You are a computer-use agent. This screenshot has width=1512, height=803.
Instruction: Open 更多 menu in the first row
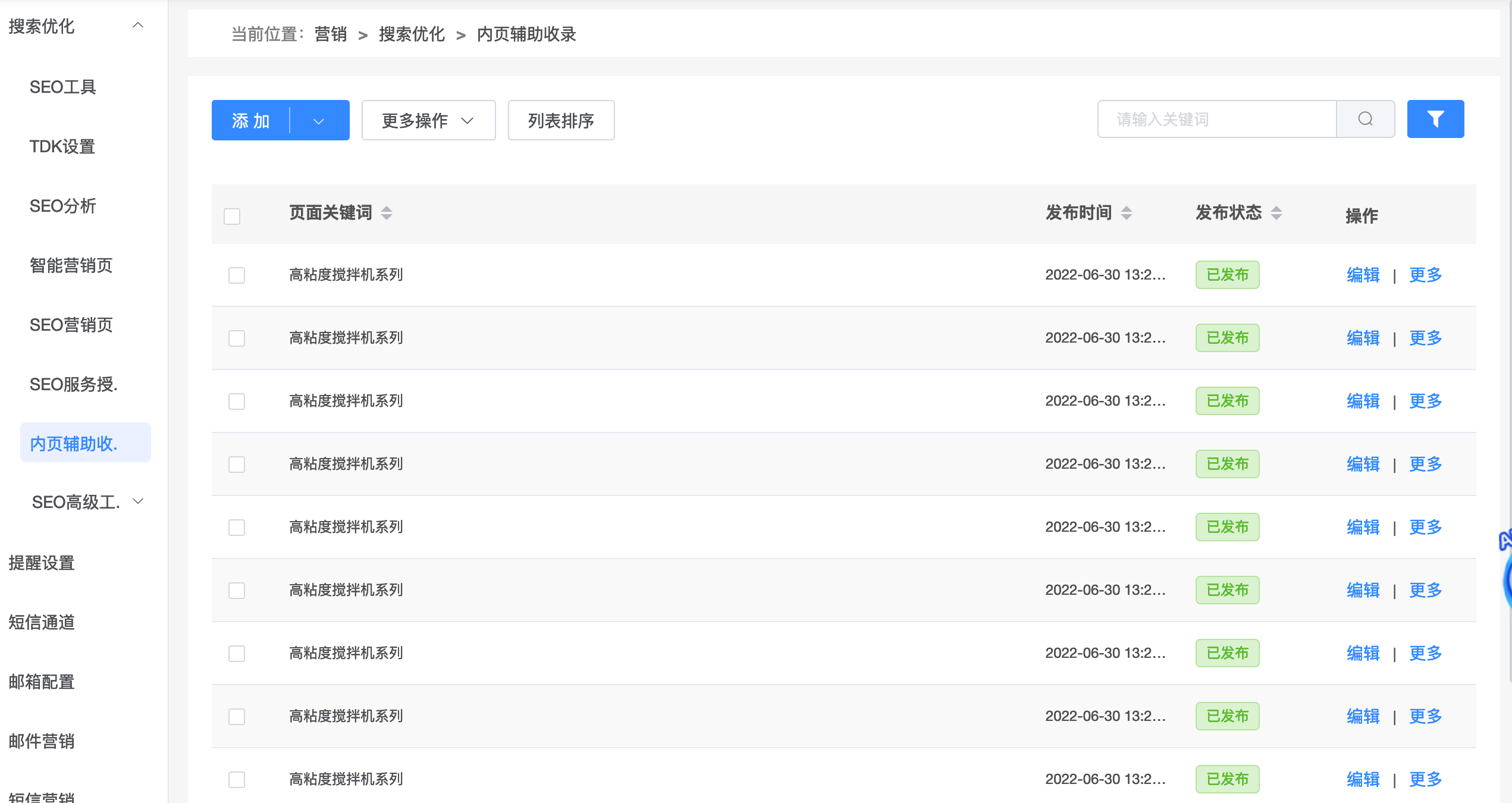1426,275
